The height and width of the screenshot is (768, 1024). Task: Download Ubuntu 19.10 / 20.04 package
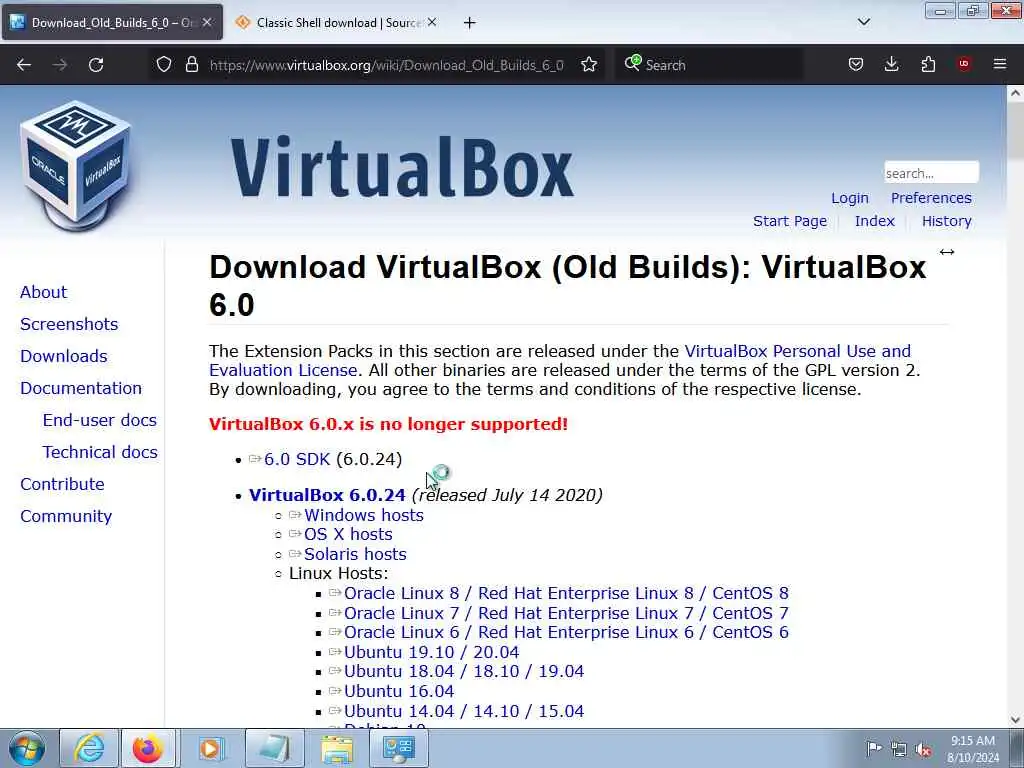click(x=432, y=652)
